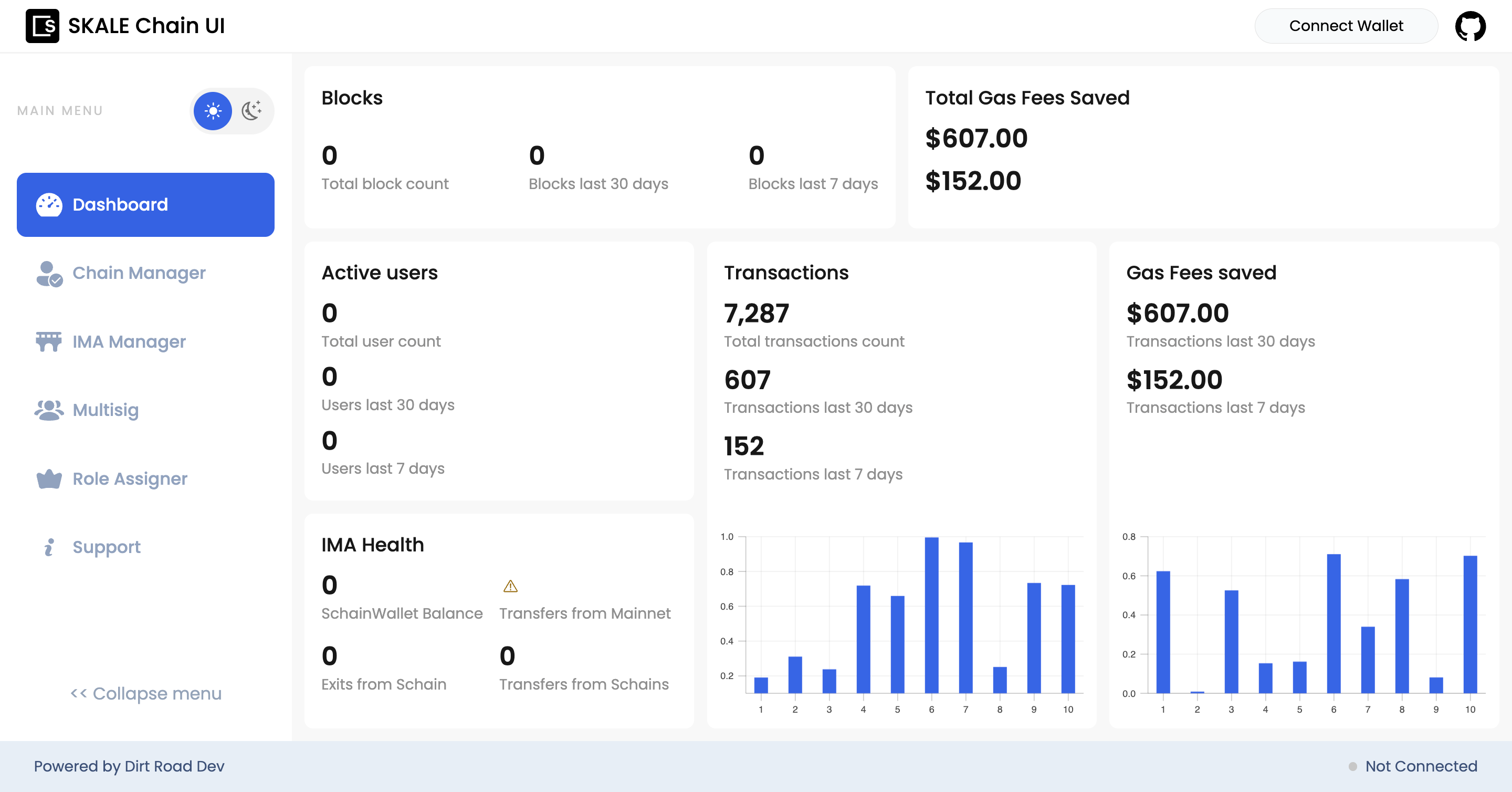
Task: Click the Total Gas Fees Saved heading
Action: pyautogui.click(x=1027, y=98)
